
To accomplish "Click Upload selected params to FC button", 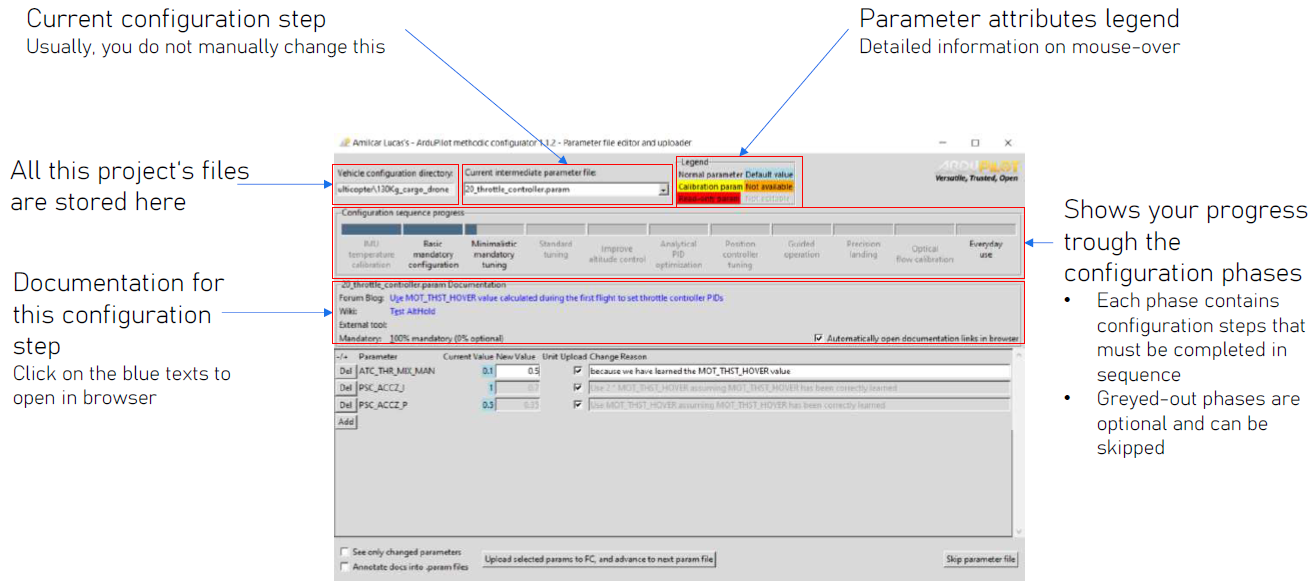I will (x=599, y=559).
